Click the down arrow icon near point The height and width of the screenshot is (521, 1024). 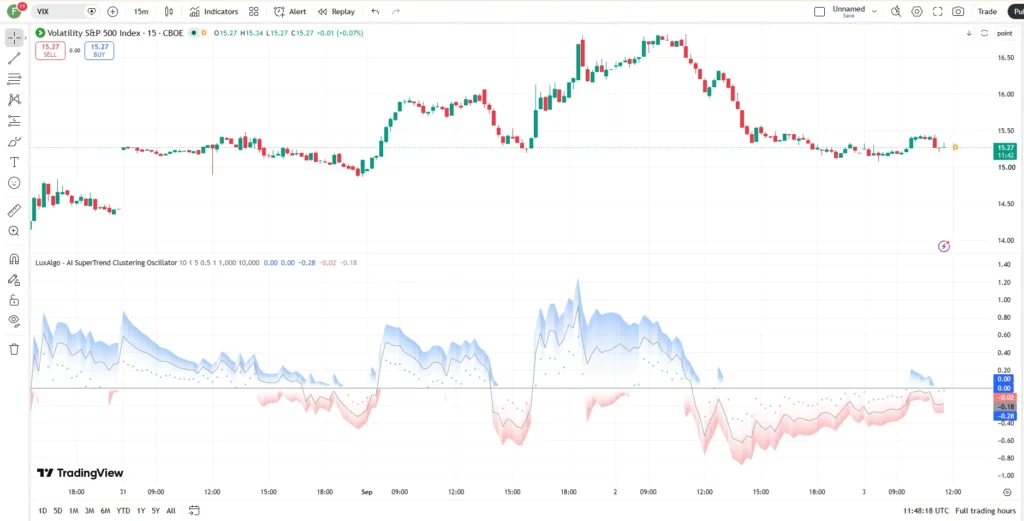[969, 33]
